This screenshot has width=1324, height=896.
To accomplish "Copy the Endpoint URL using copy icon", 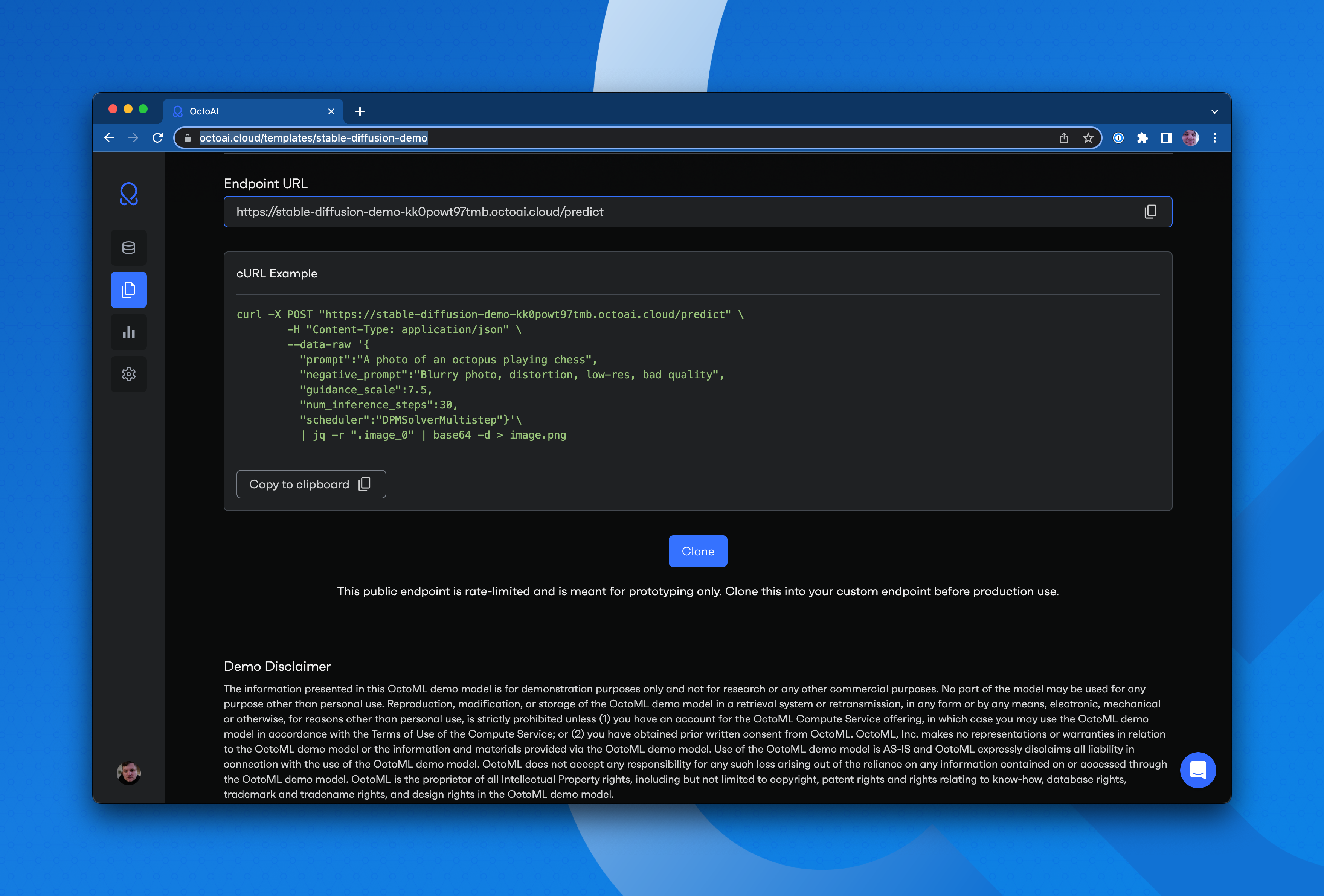I will (x=1150, y=212).
